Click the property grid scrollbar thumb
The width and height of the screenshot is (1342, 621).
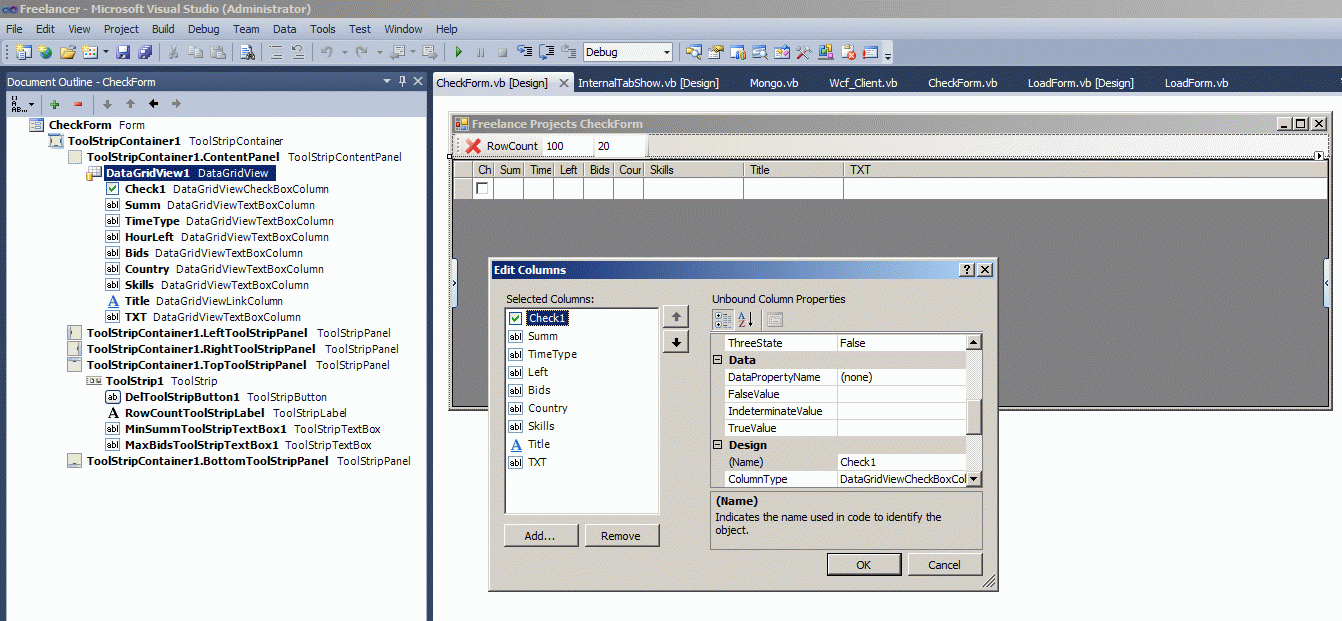click(x=974, y=416)
